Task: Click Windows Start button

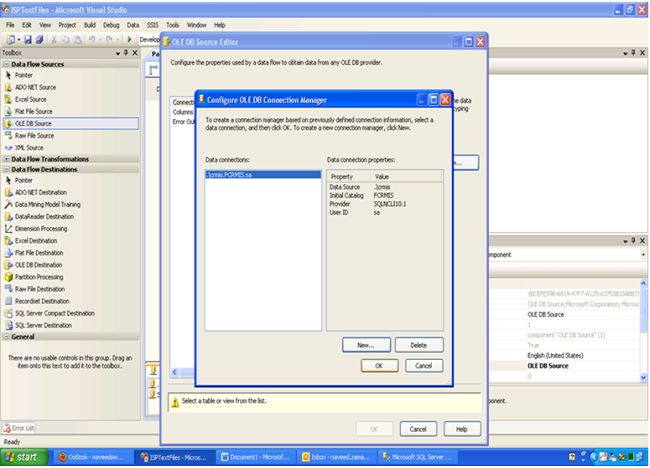Action: coord(23,457)
